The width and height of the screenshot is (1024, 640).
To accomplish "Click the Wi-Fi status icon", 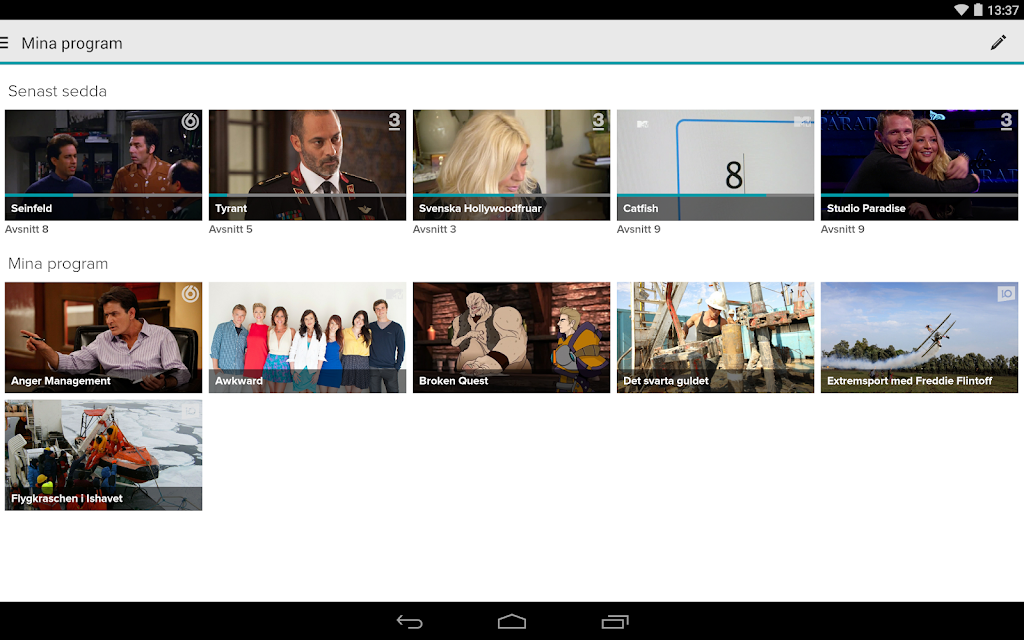I will pyautogui.click(x=961, y=10).
